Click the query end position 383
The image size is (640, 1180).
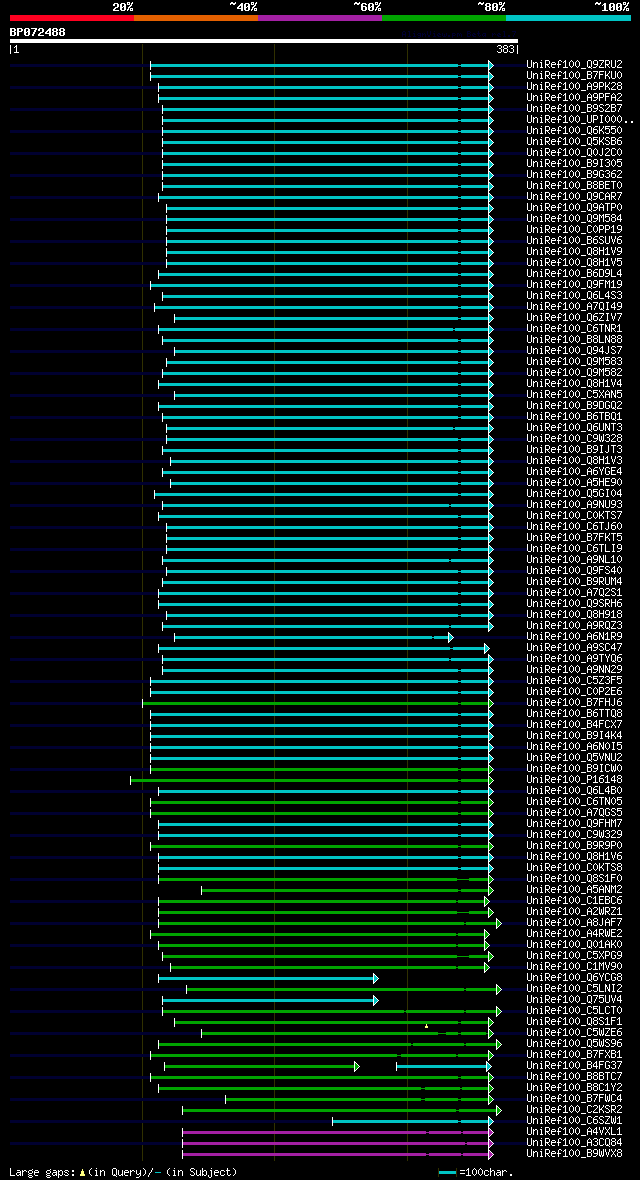pos(505,50)
